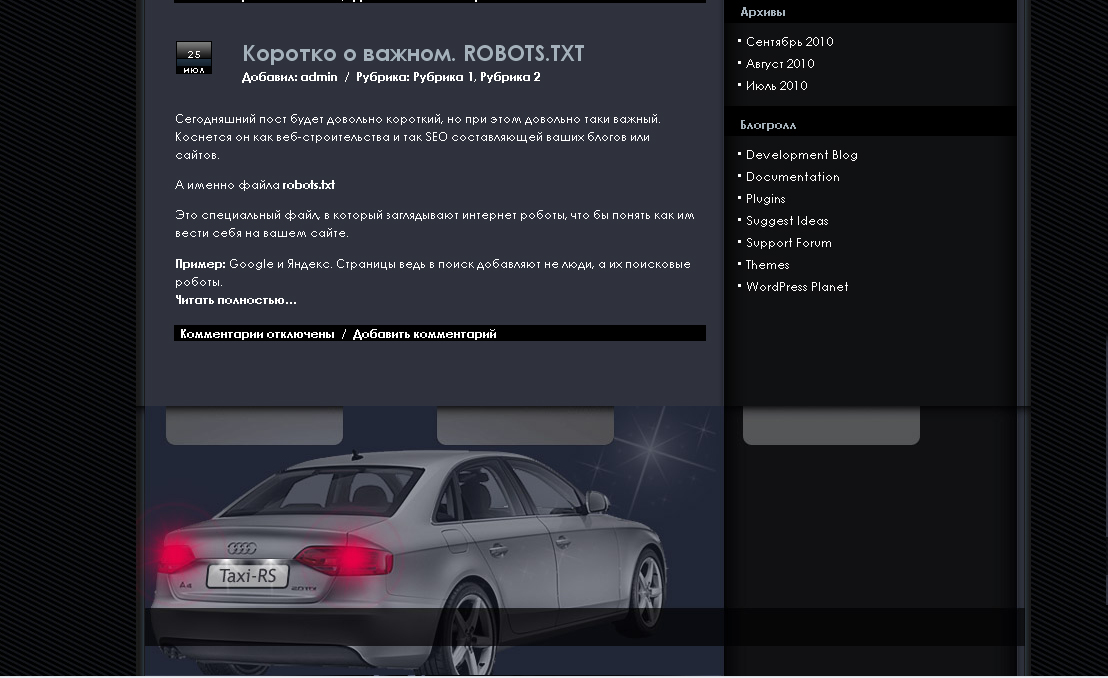The height and width of the screenshot is (678, 1108).
Task: Click Добавить комментарий link
Action: pyautogui.click(x=425, y=334)
